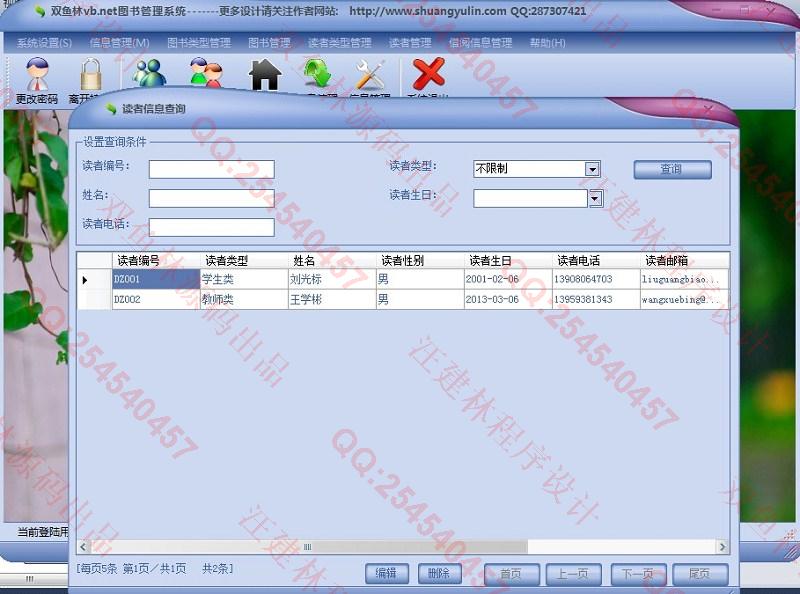The width and height of the screenshot is (800, 594).
Task: Click the 删除 button
Action: point(439,574)
